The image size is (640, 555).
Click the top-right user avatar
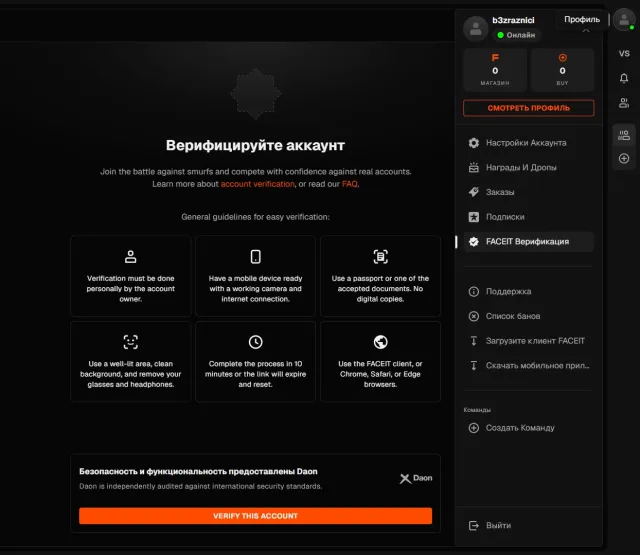tap(624, 20)
